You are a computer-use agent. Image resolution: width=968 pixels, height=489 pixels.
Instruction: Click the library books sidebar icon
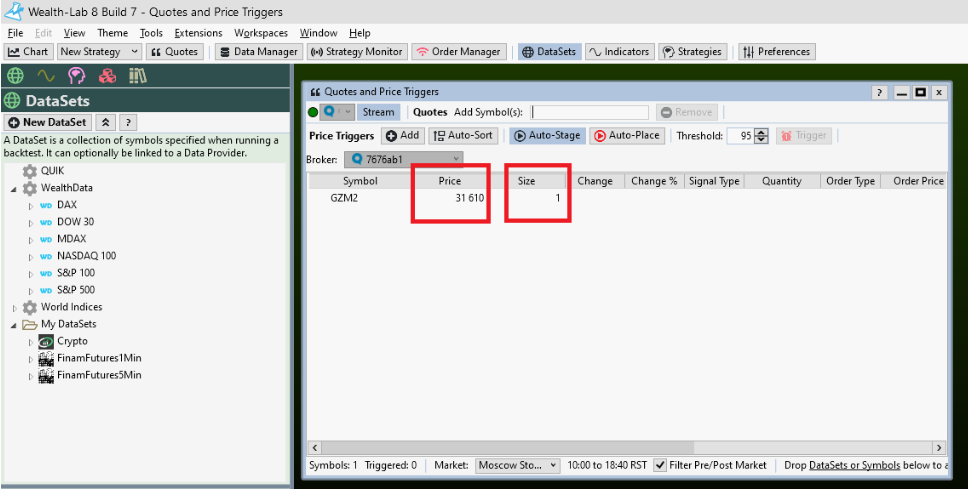point(137,76)
